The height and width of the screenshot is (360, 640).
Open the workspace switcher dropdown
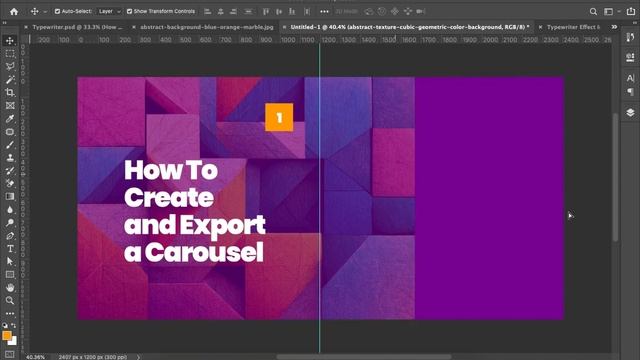(611, 11)
